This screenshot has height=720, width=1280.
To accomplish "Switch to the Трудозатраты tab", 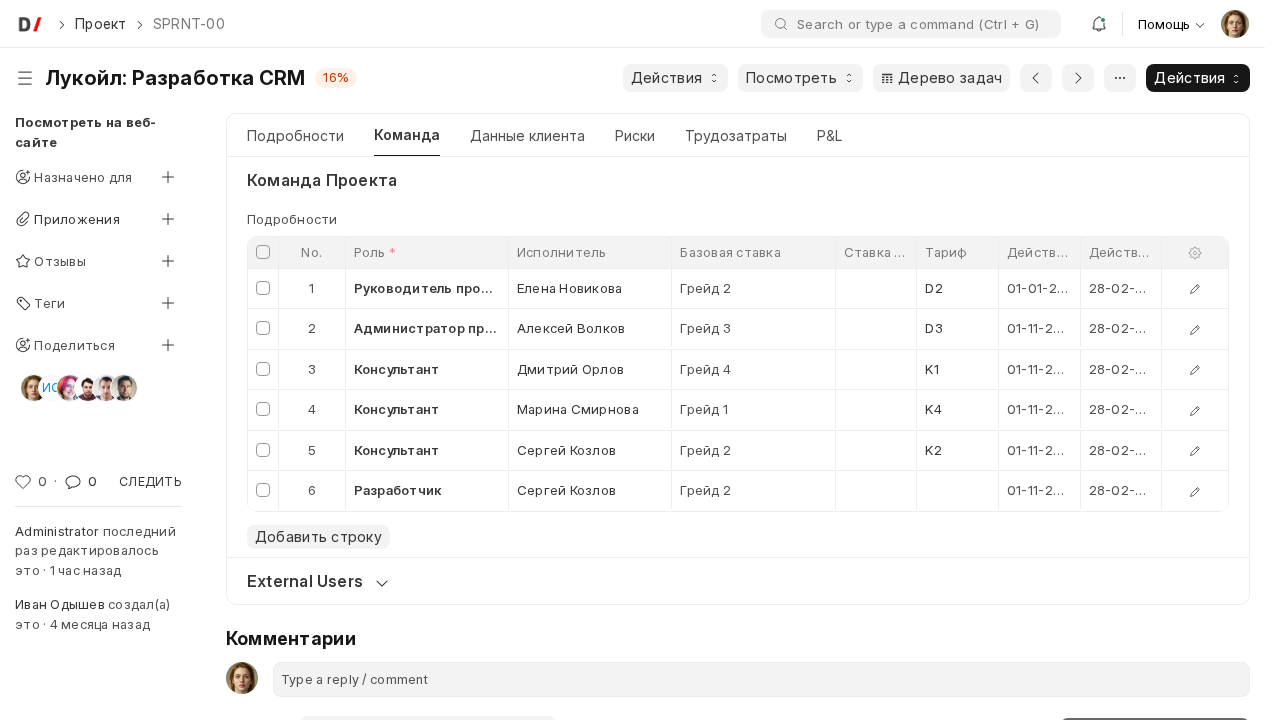I will tap(736, 136).
